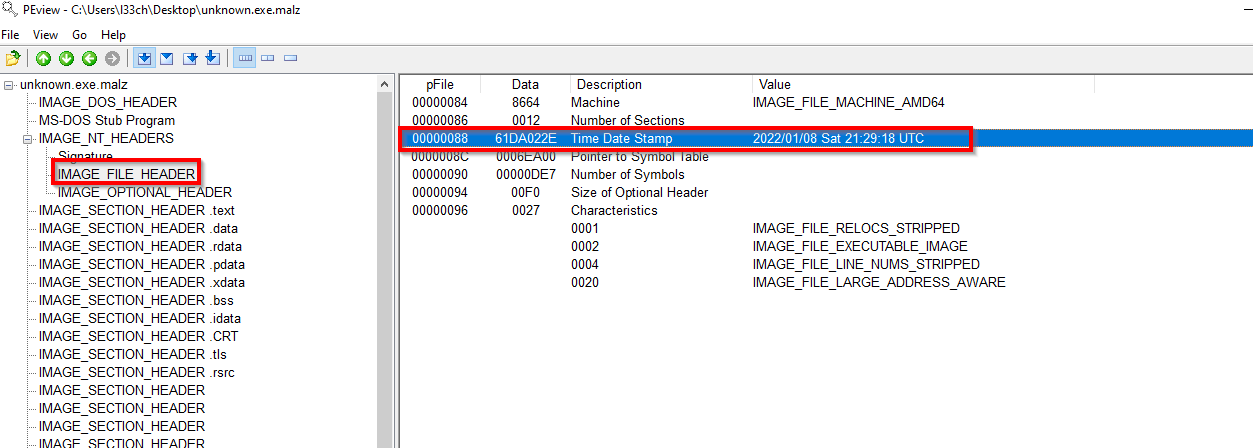Select IMAGE_SECTION_HEADER .xdata

141,282
